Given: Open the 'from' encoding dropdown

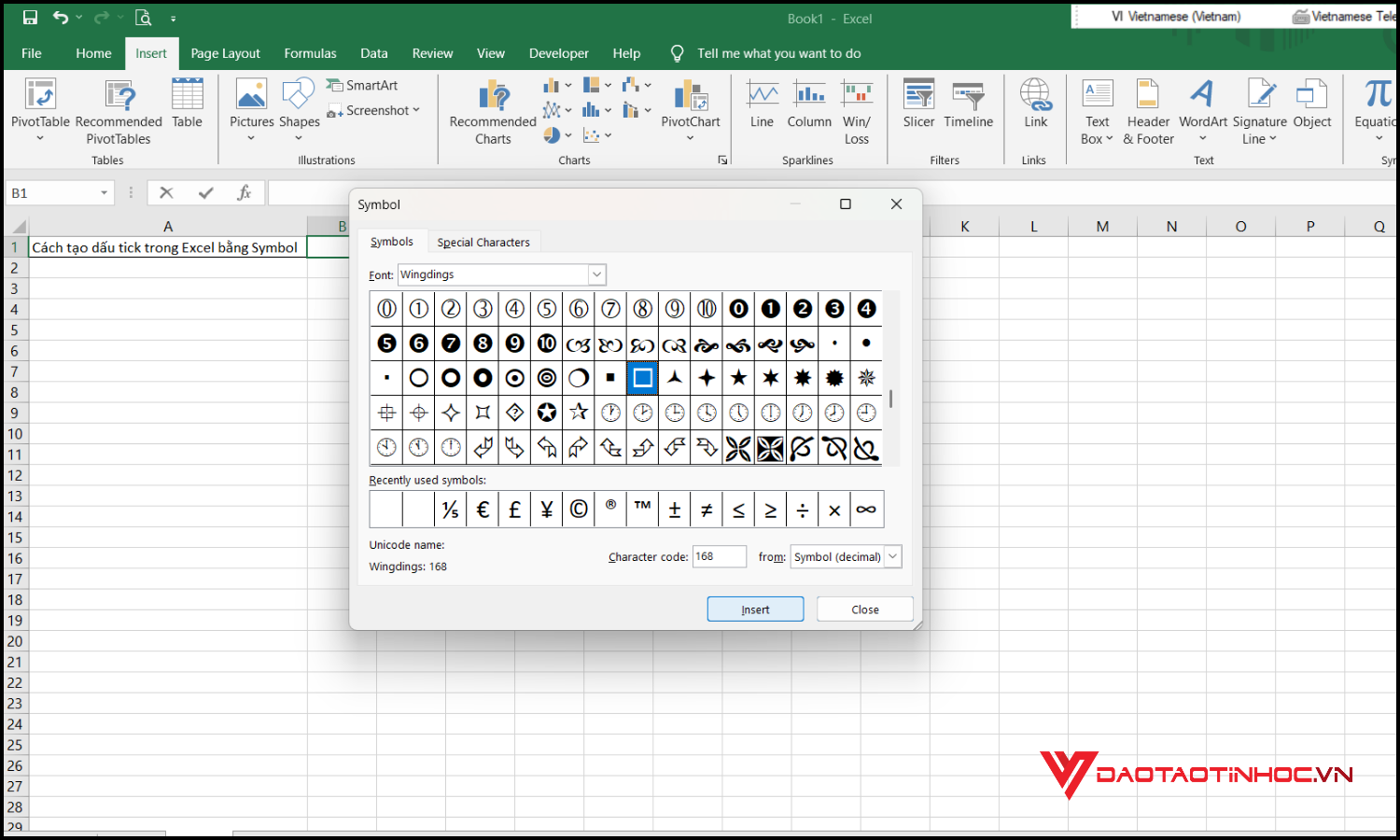Looking at the screenshot, I should 890,556.
